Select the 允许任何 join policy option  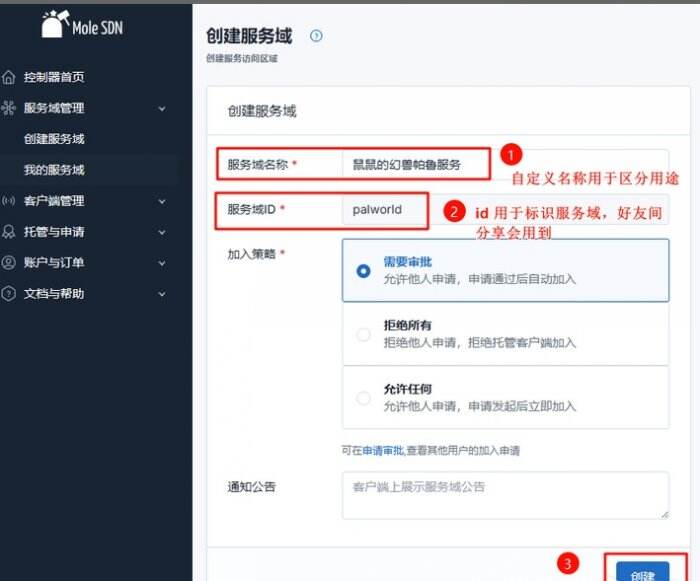364,398
